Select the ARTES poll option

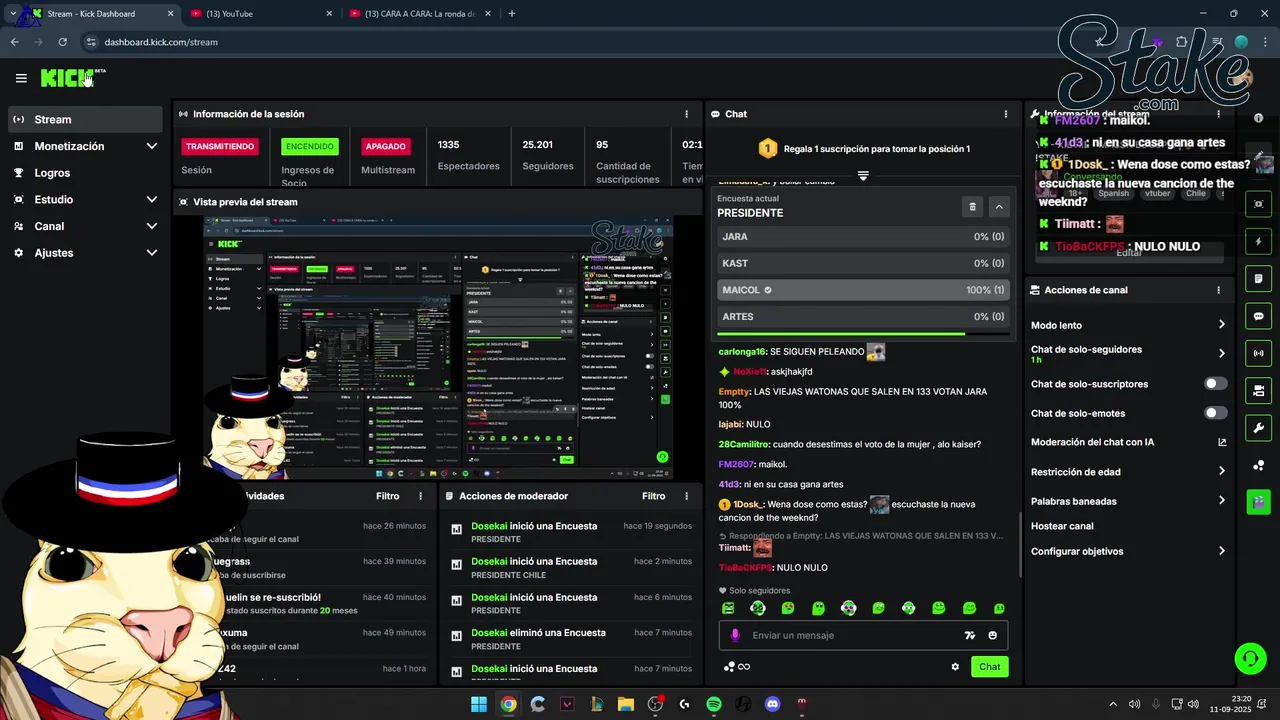pos(863,316)
